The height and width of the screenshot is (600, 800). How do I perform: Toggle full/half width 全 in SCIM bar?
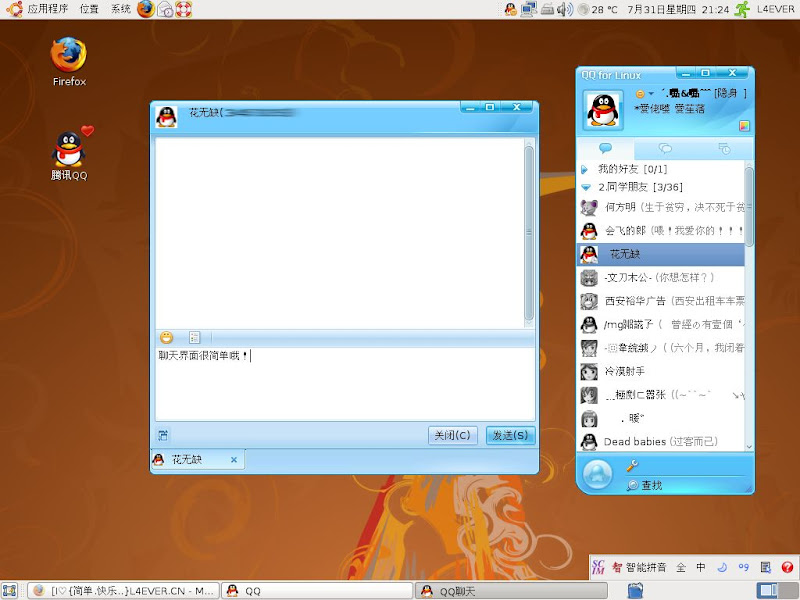click(x=681, y=567)
